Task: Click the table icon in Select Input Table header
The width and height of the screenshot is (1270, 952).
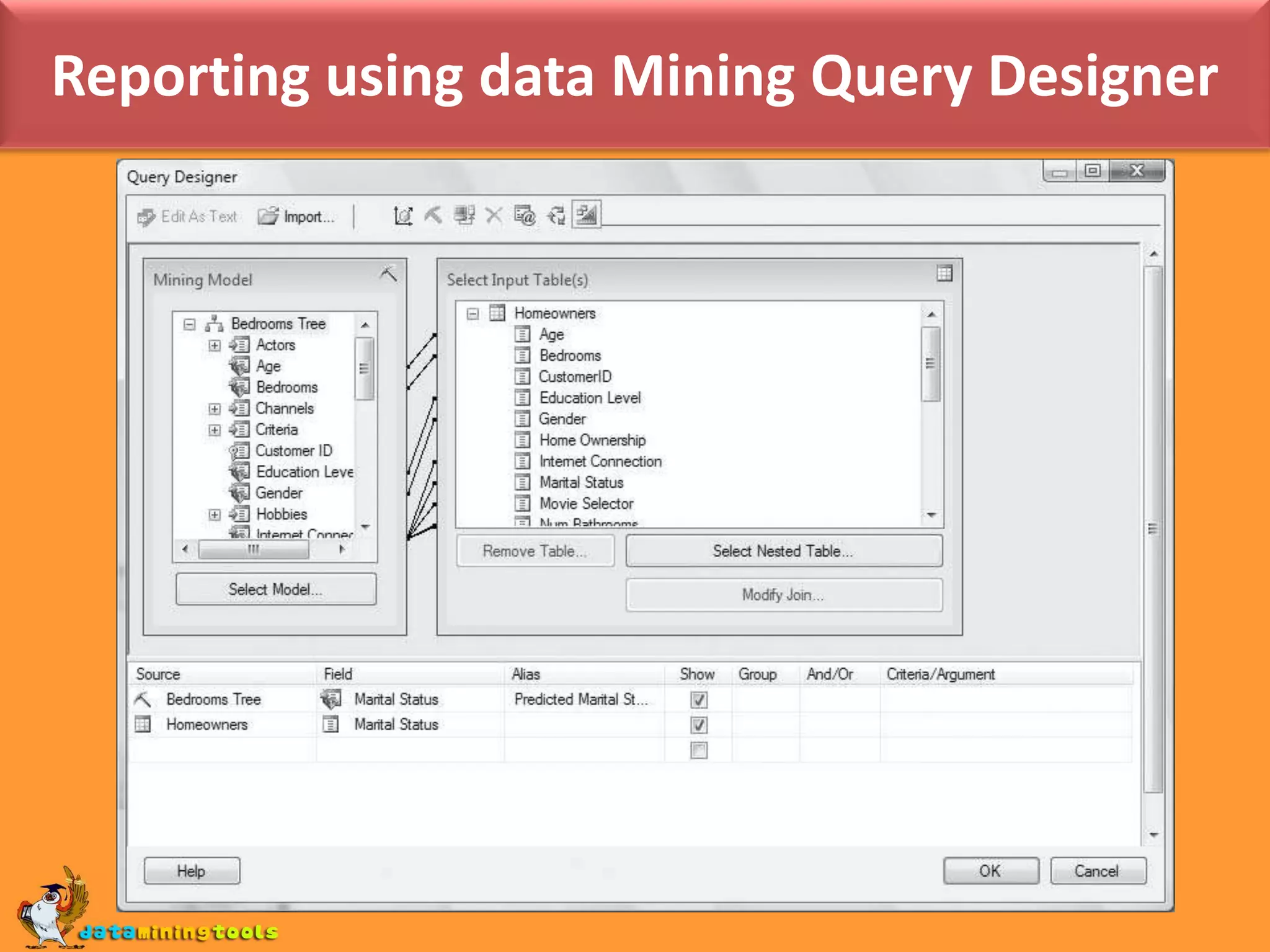Action: point(944,273)
